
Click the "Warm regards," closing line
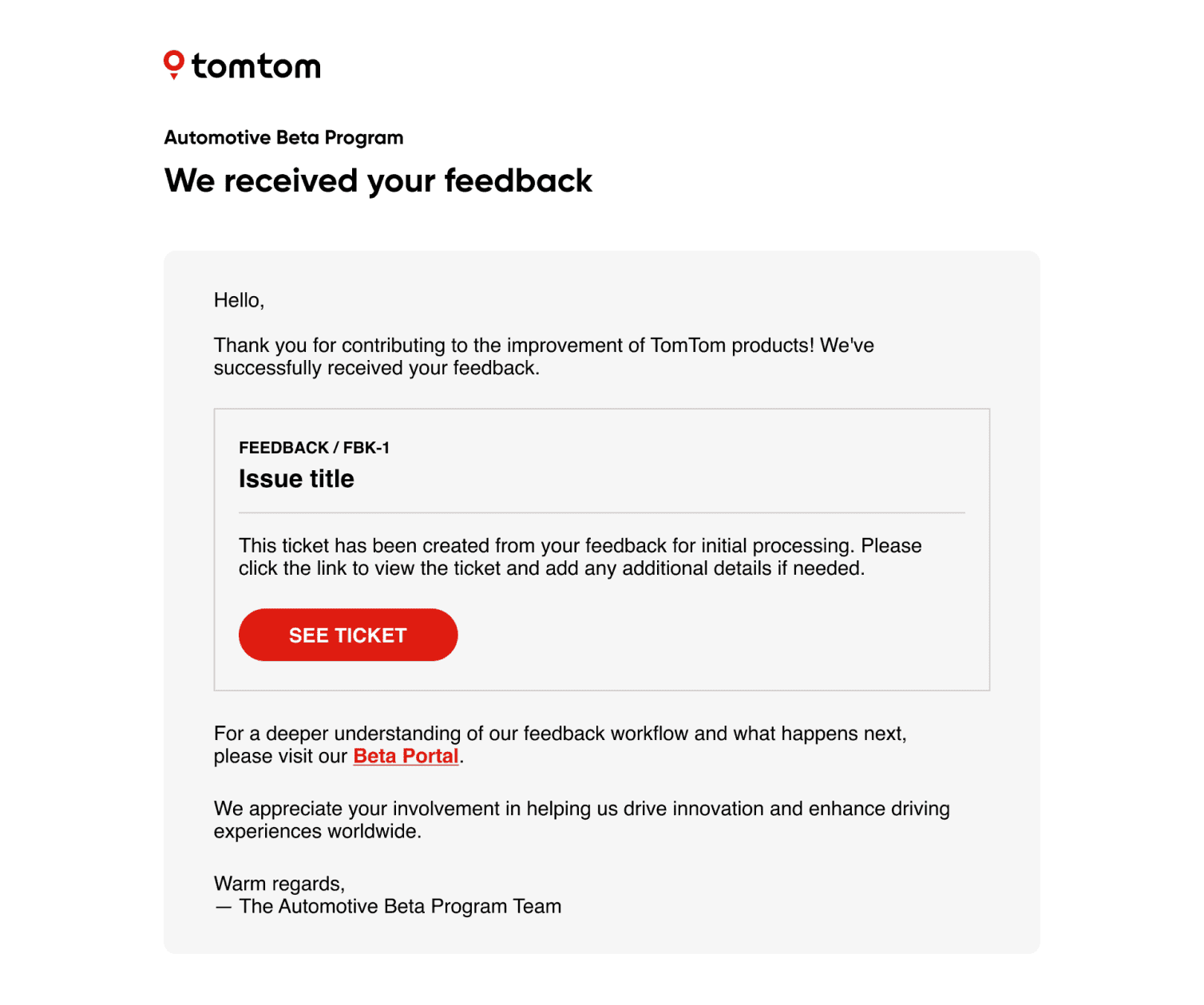click(279, 884)
